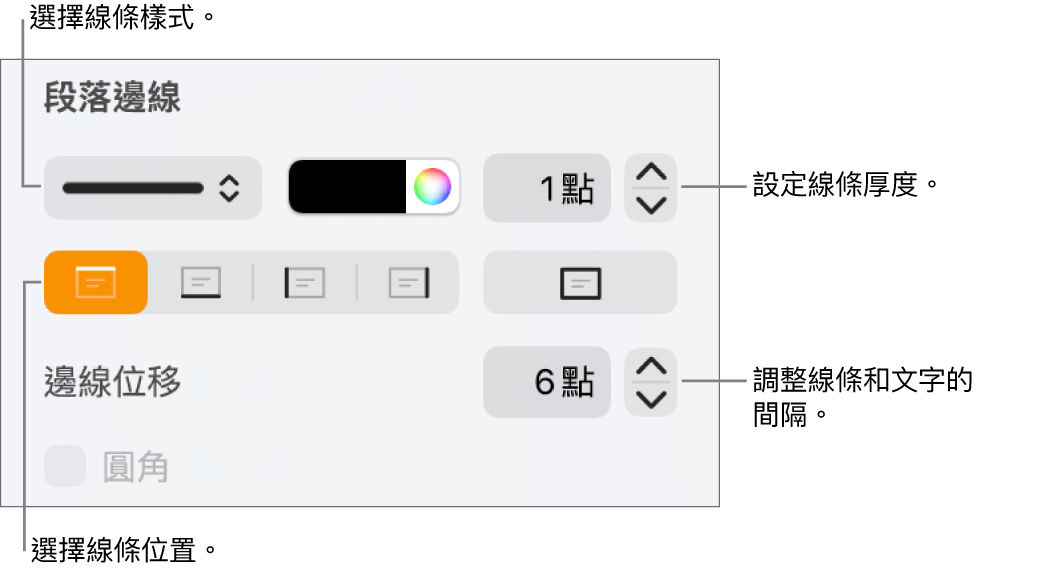Viewport: 1043px width, 575px height.
Task: Increase line thickness with up arrow
Action: click(651, 173)
